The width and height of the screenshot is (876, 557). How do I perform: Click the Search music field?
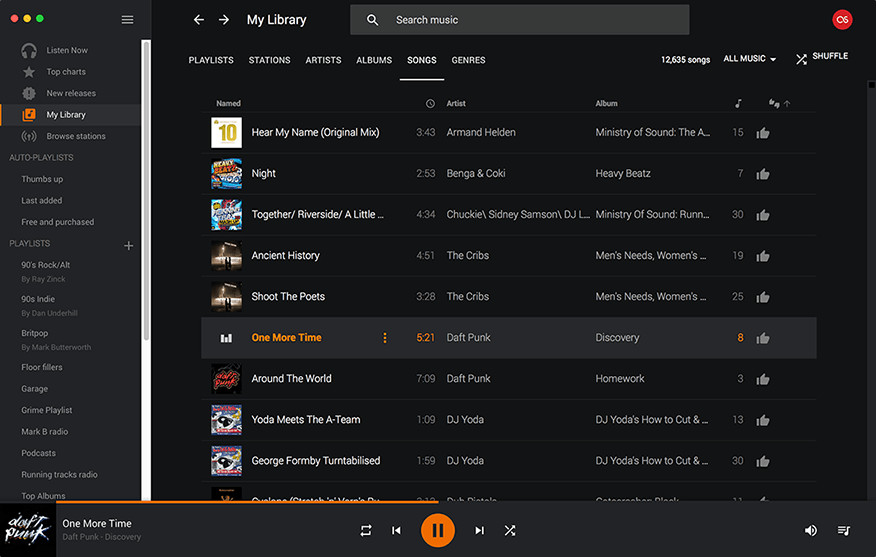520,20
